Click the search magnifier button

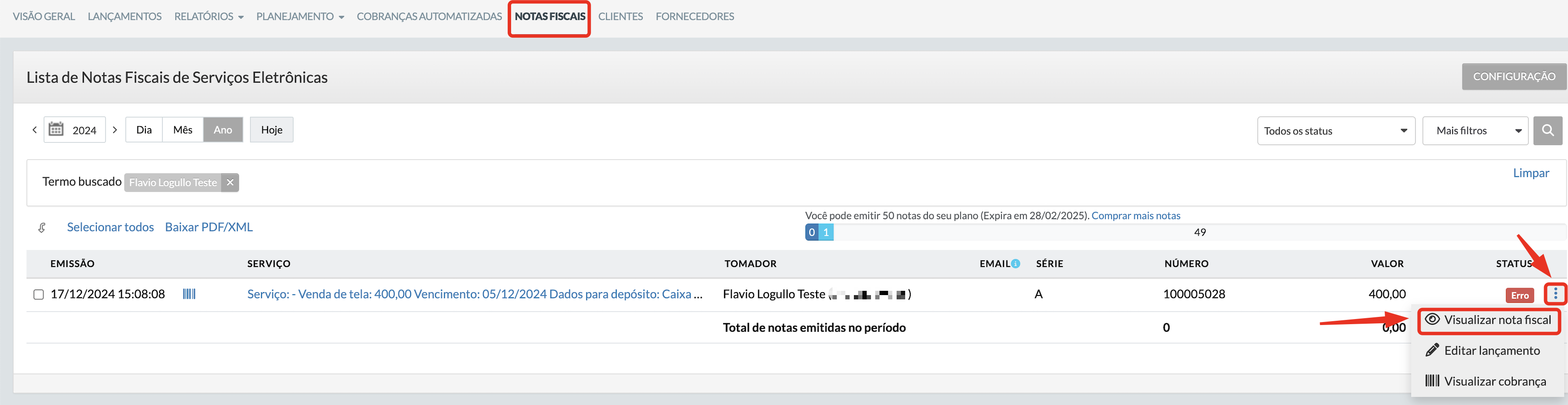[1548, 130]
